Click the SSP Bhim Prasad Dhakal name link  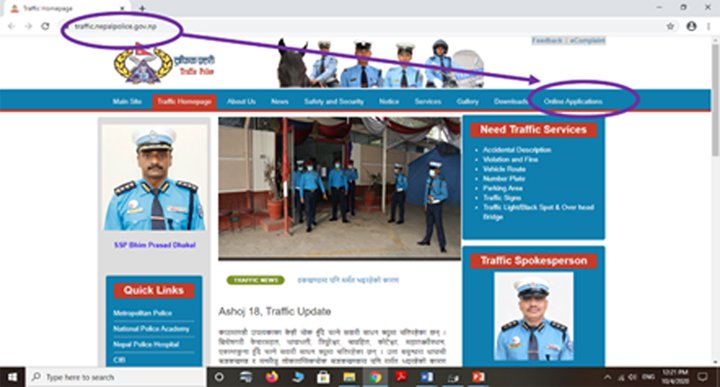(x=155, y=245)
